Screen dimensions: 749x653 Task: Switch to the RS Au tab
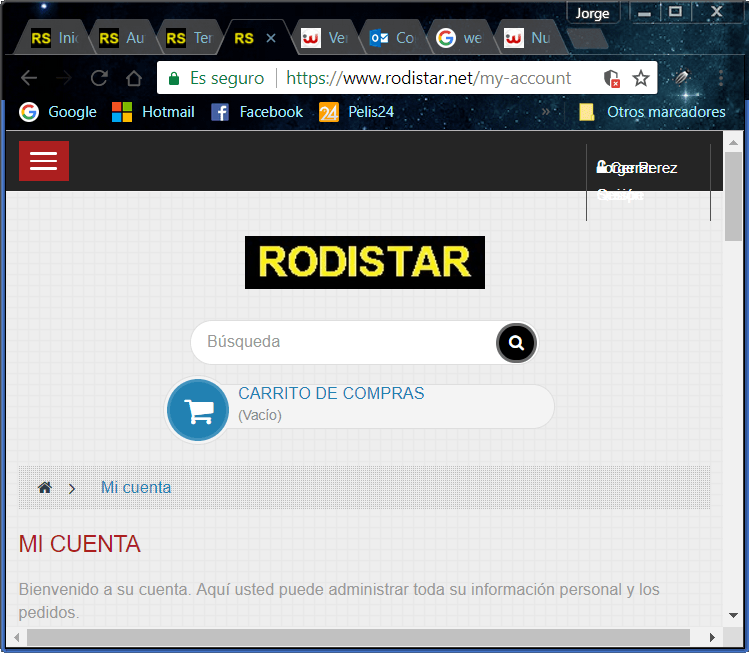pos(121,38)
